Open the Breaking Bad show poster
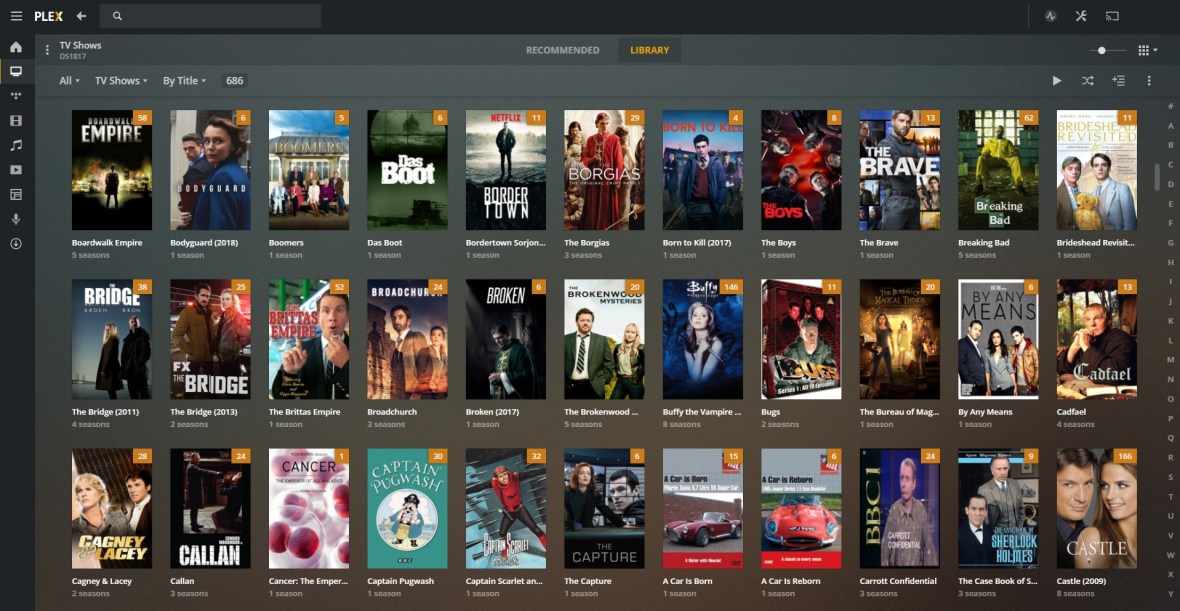The width and height of the screenshot is (1180, 611). click(x=998, y=169)
